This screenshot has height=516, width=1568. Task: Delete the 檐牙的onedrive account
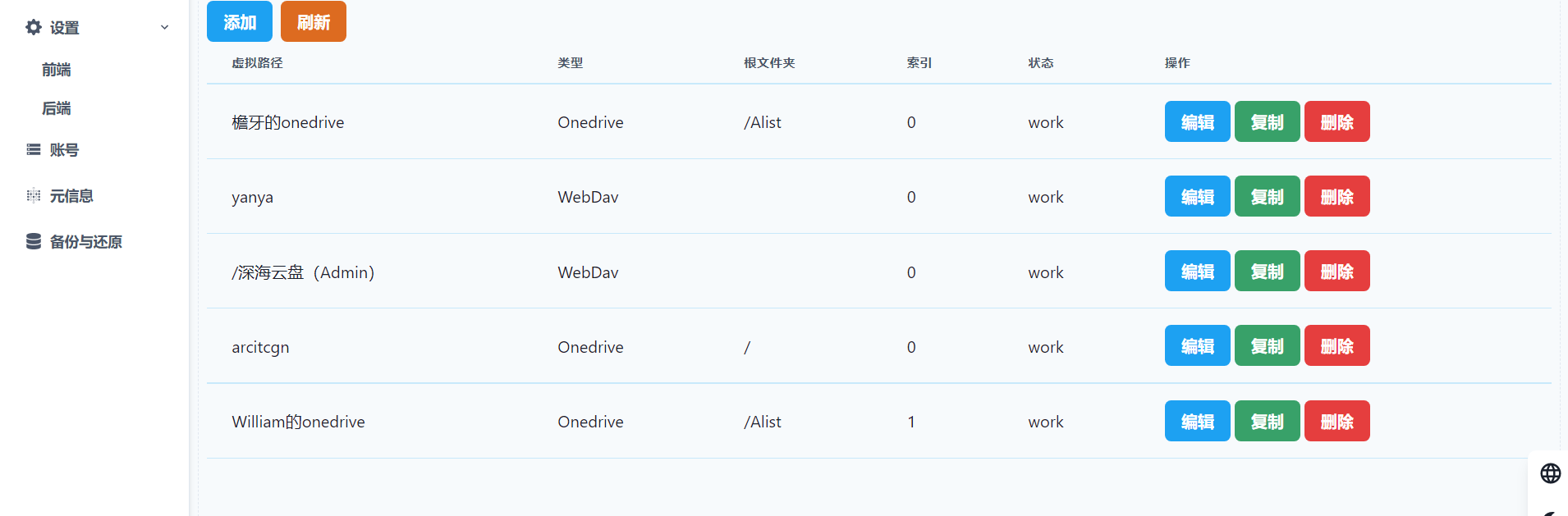click(x=1336, y=121)
